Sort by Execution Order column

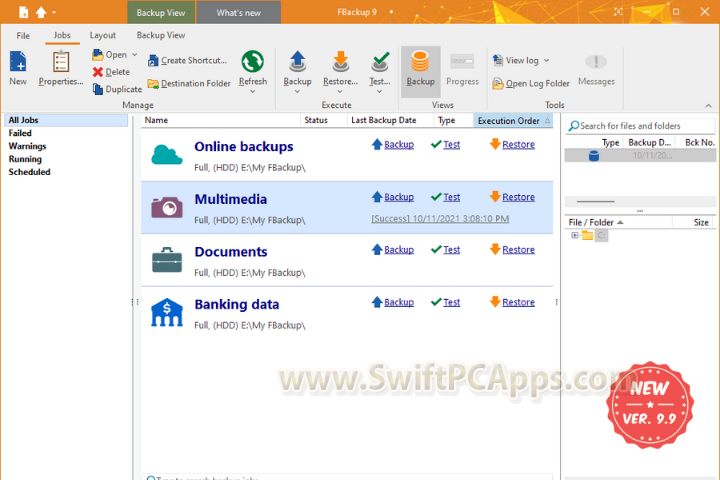pyautogui.click(x=512, y=120)
